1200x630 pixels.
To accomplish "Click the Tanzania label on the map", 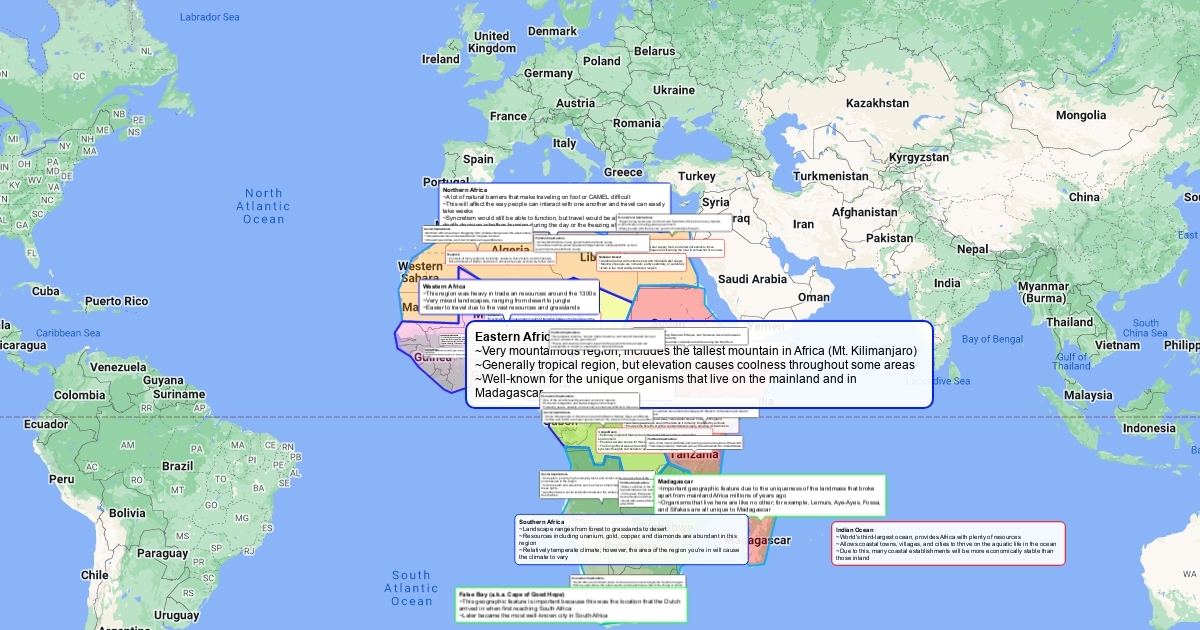I will coord(694,455).
